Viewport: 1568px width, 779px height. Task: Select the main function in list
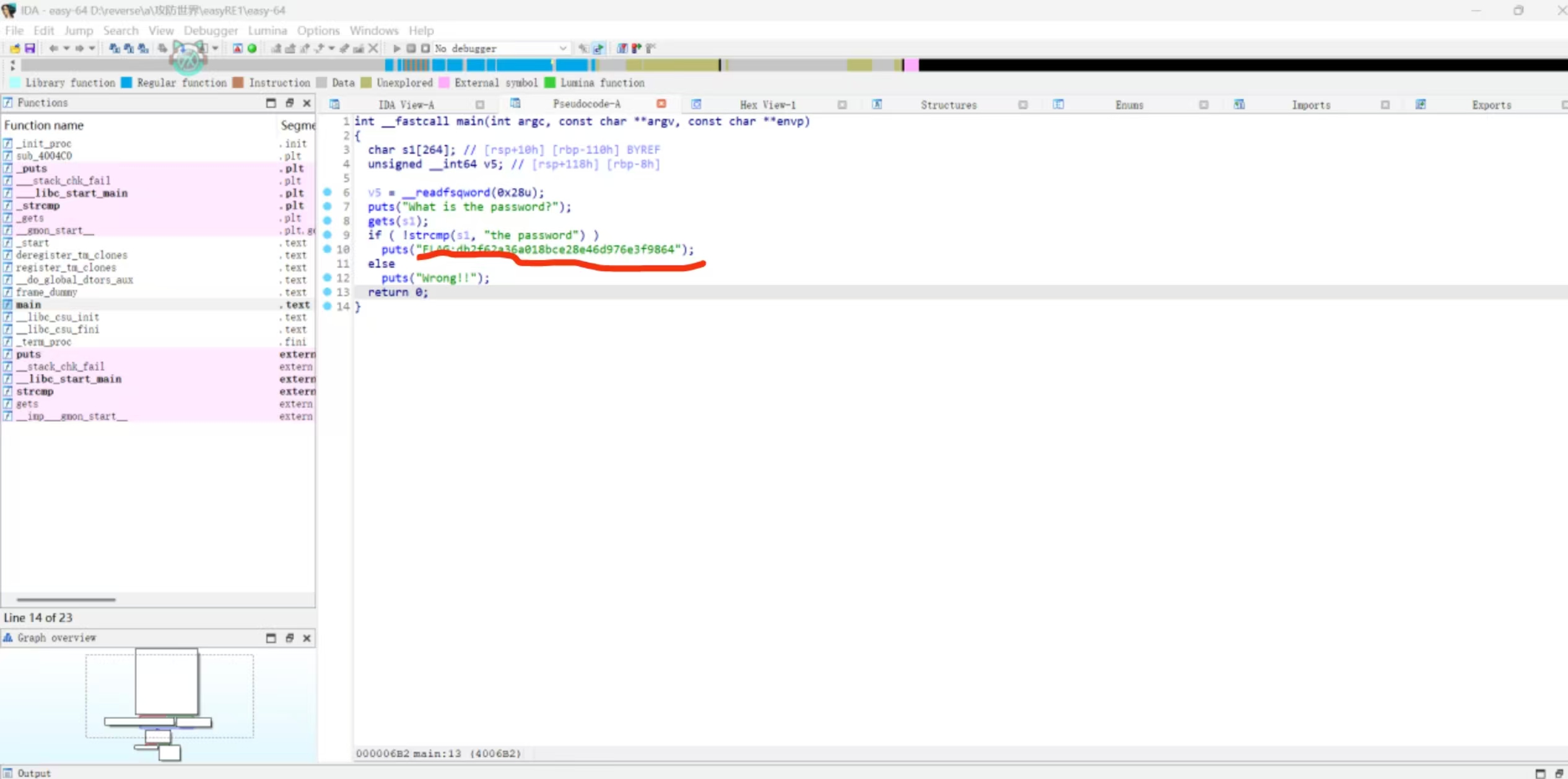tap(28, 305)
